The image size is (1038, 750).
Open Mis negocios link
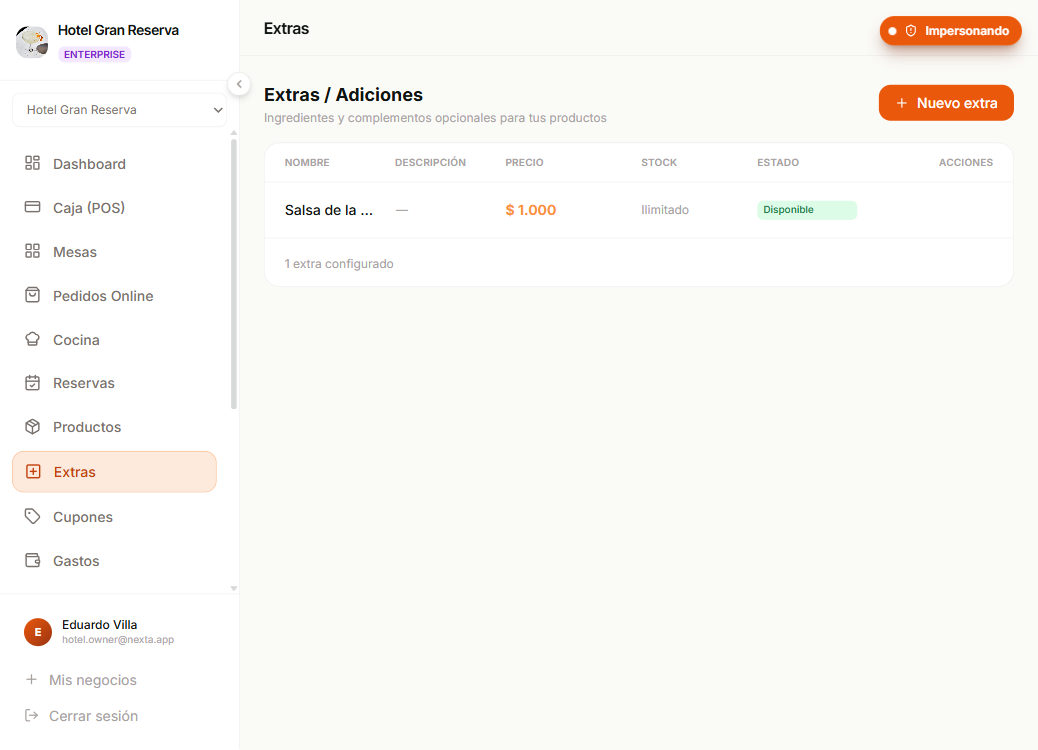click(x=93, y=680)
